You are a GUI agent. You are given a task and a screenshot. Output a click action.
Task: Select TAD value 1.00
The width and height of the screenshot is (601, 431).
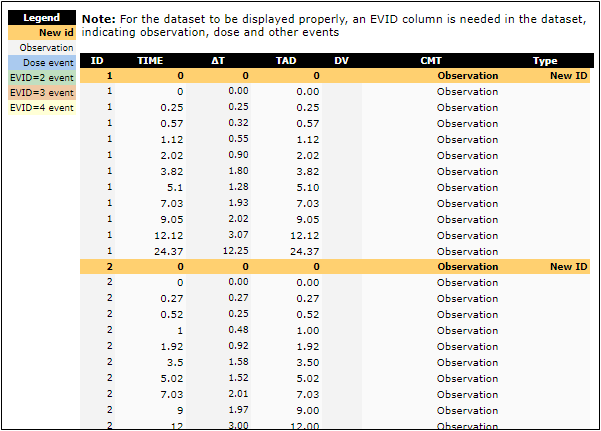[x=308, y=331]
